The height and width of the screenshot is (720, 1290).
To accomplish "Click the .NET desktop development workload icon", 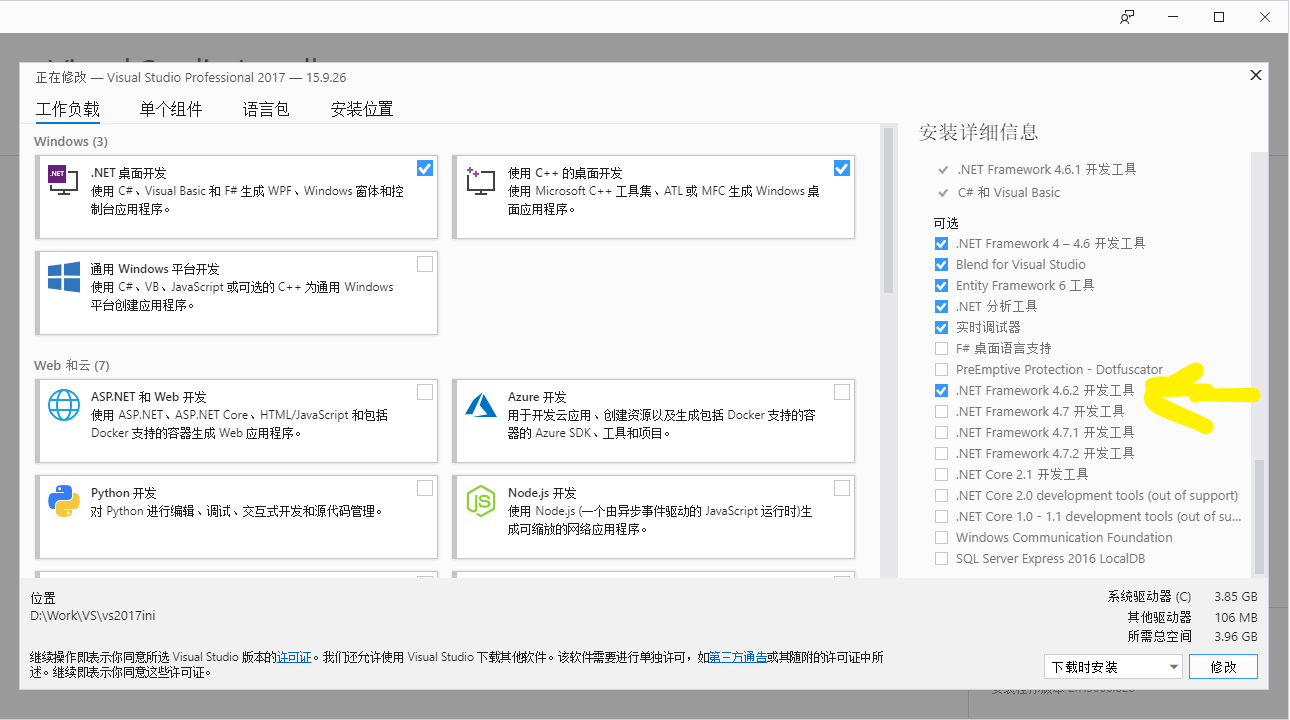I will pyautogui.click(x=63, y=178).
